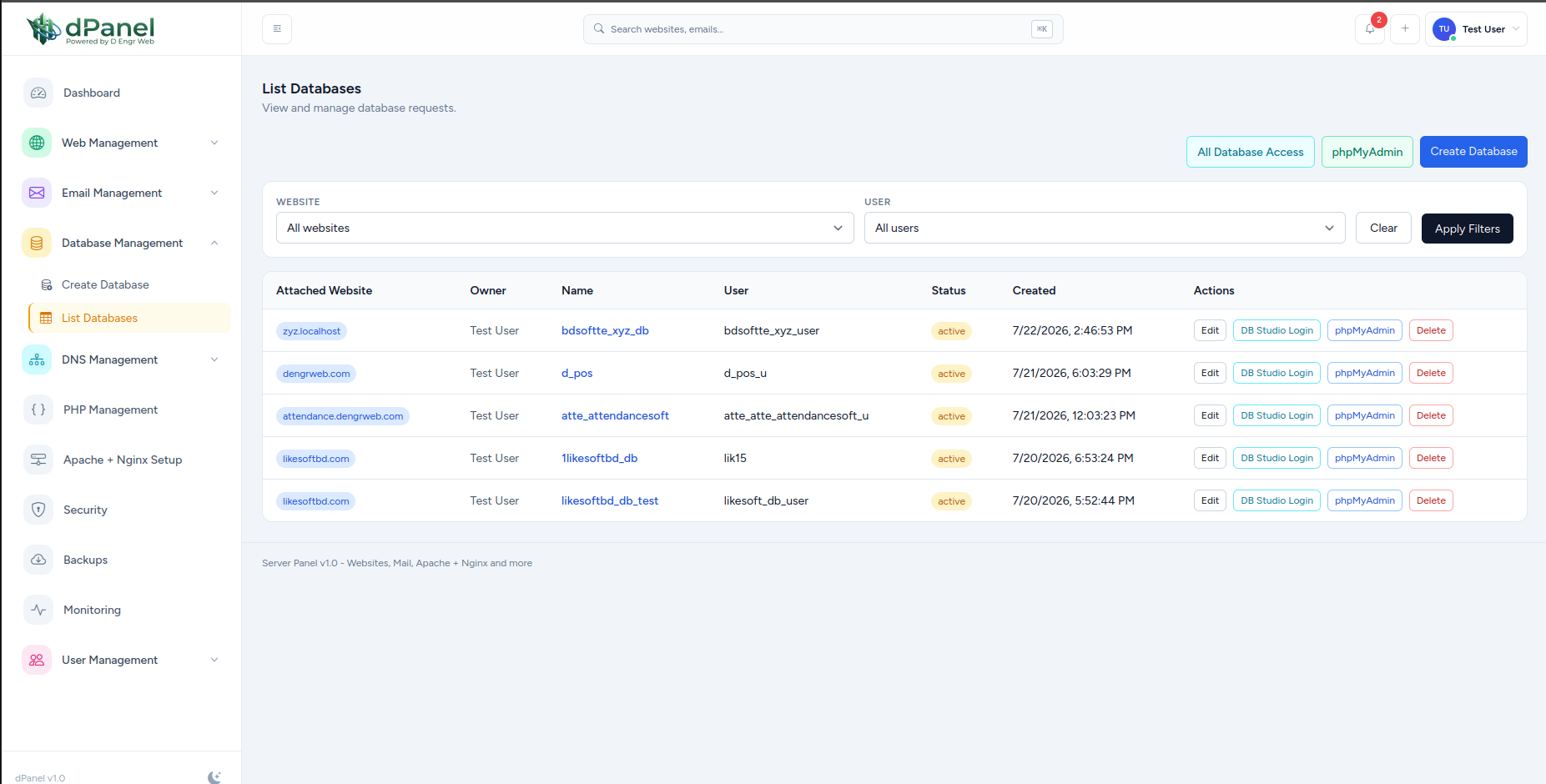Open the Test User account chevron
Viewport: 1546px width, 784px height.
tap(1516, 29)
